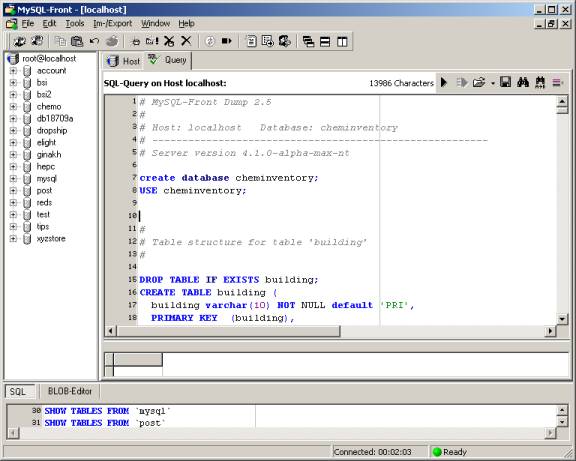Screen dimensions: 576x461
Task: Click the scissors drop-table toolbar icon
Action: [169, 41]
